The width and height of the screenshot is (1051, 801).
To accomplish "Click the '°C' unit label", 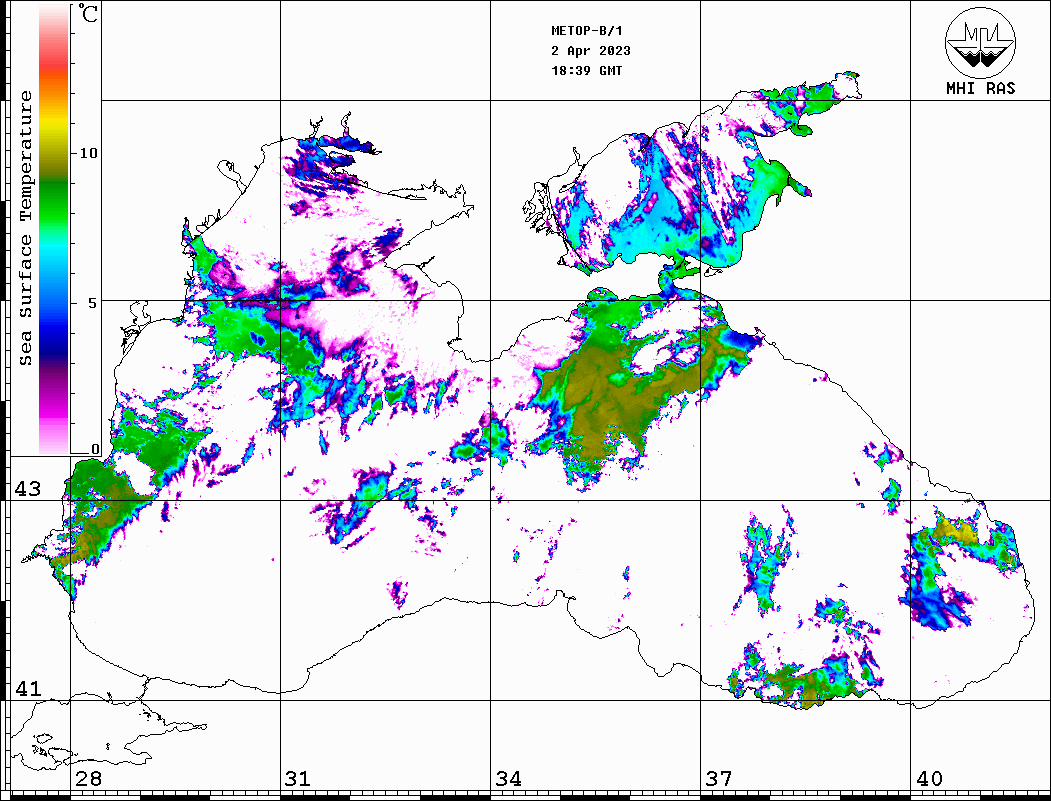I will coord(88,13).
